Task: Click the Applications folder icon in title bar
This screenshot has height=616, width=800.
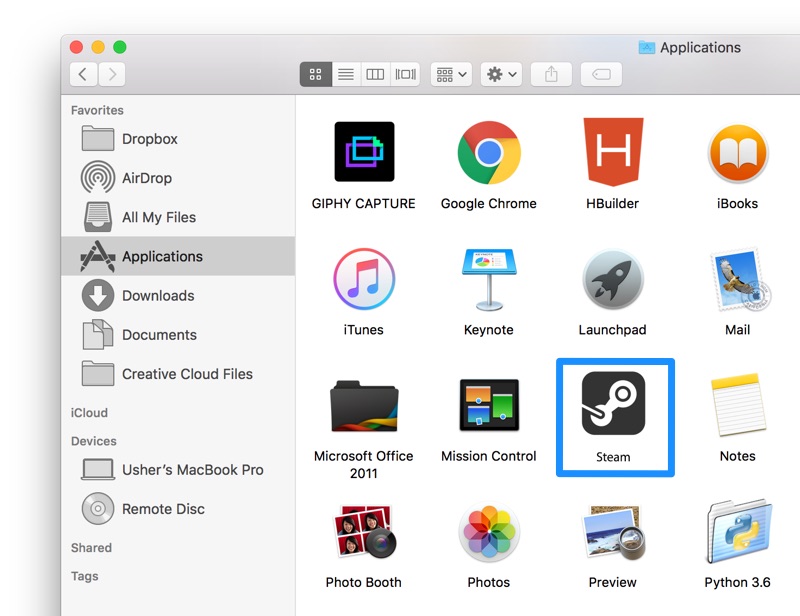Action: pyautogui.click(x=646, y=47)
